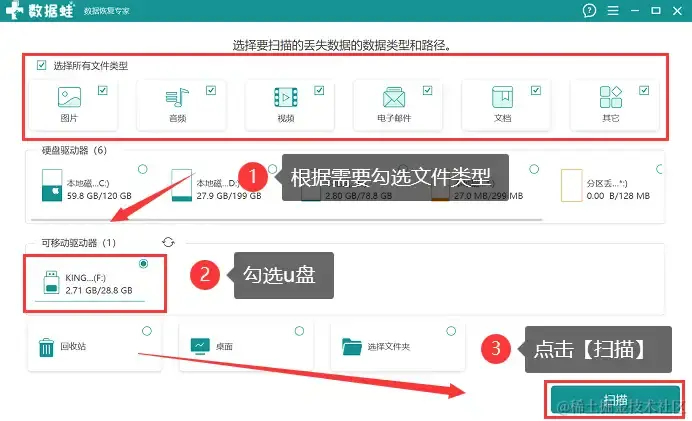Click the 视频 video type icon

pos(286,98)
